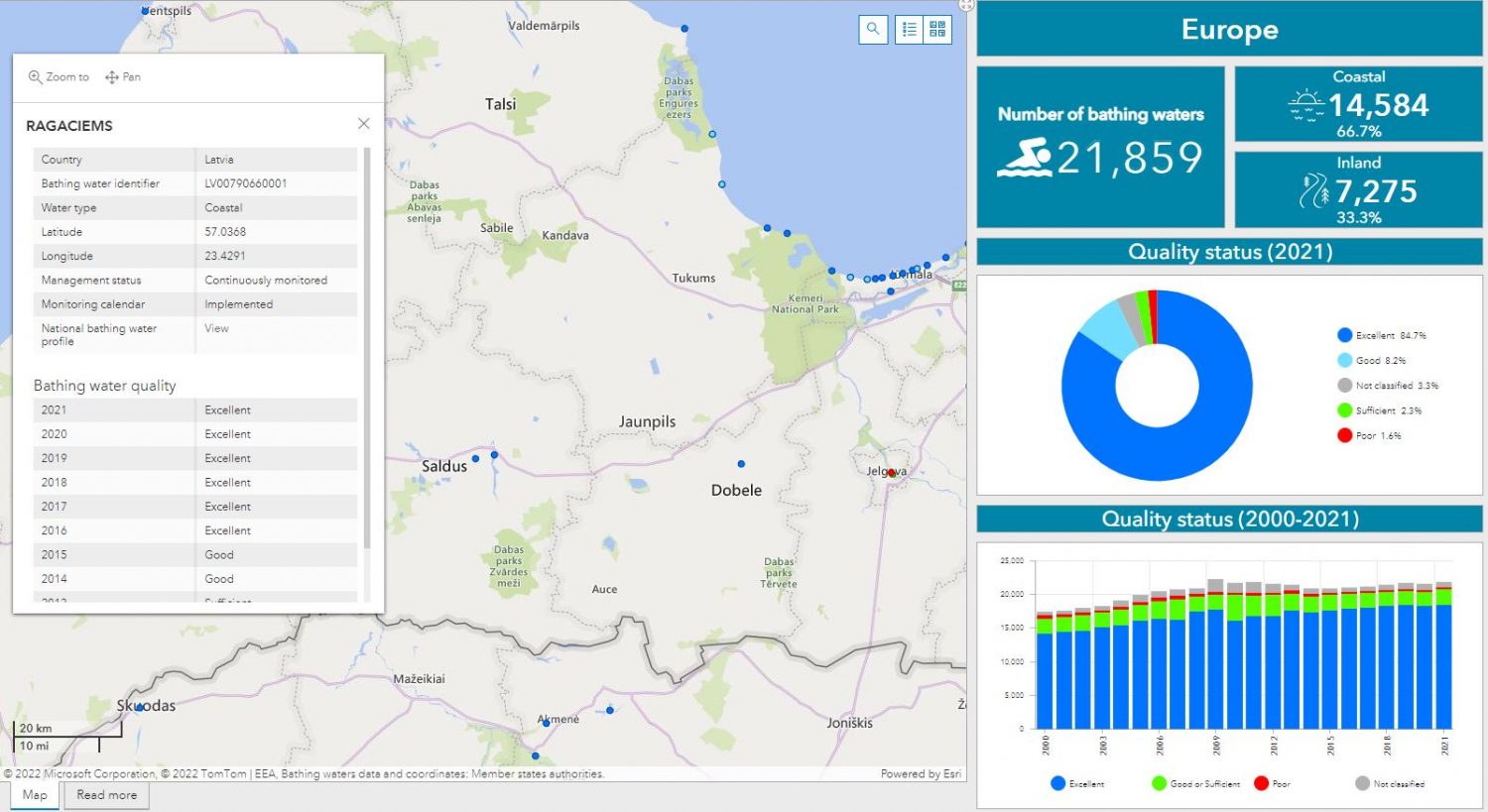Select the red marker at Jelgava
Viewport: 1488px width, 812px height.
pyautogui.click(x=891, y=473)
